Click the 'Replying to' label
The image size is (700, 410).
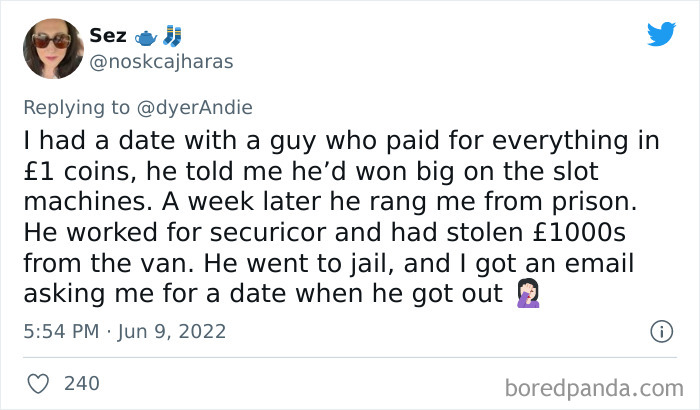(x=76, y=108)
